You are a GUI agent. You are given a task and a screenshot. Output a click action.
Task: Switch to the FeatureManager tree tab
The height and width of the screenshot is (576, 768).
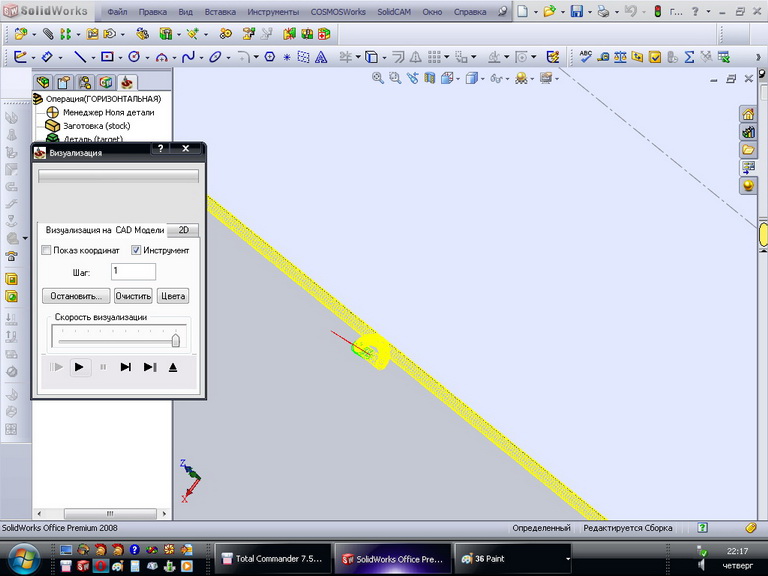tap(43, 82)
